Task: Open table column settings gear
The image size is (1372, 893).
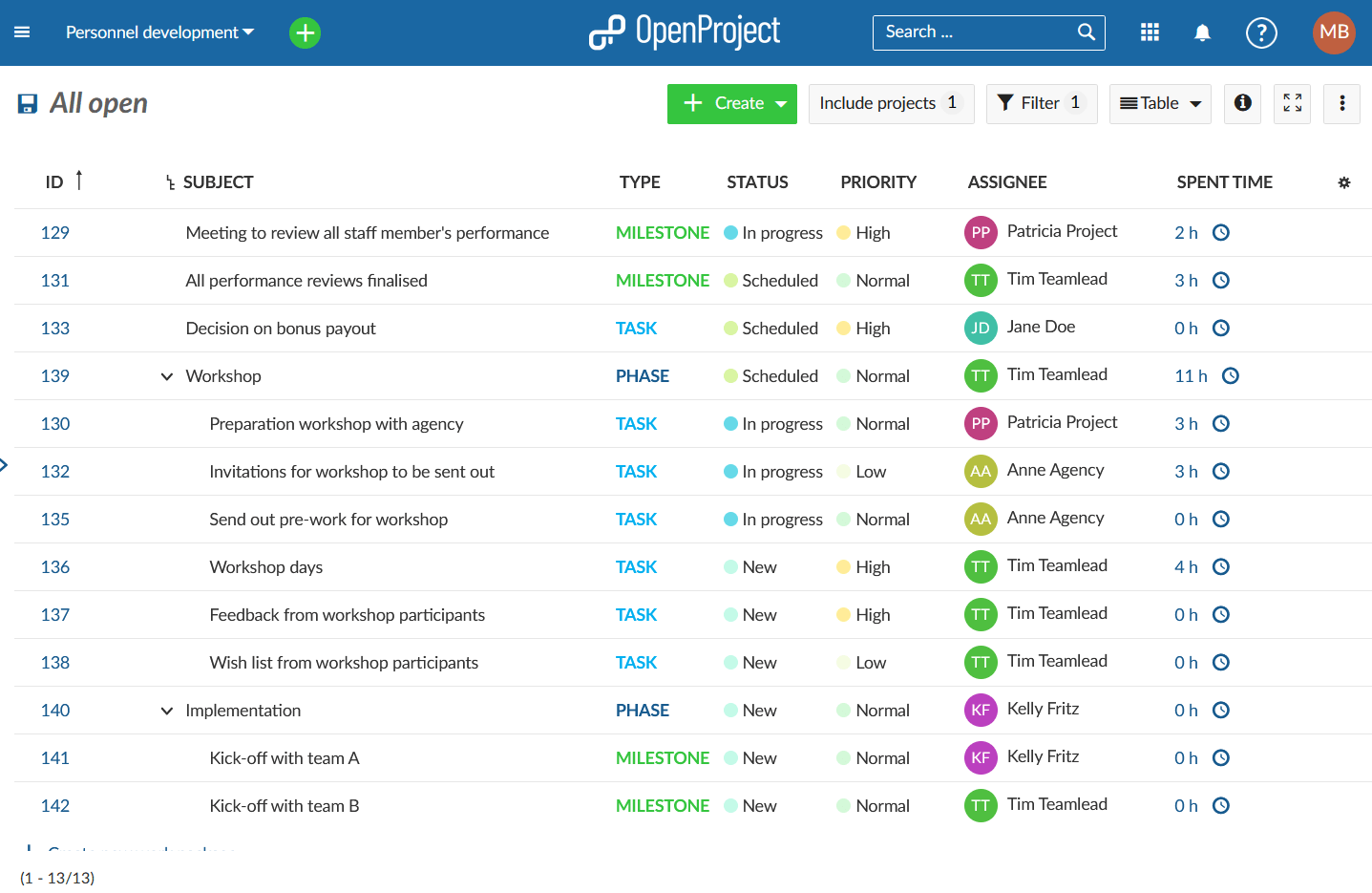Action: tap(1343, 182)
